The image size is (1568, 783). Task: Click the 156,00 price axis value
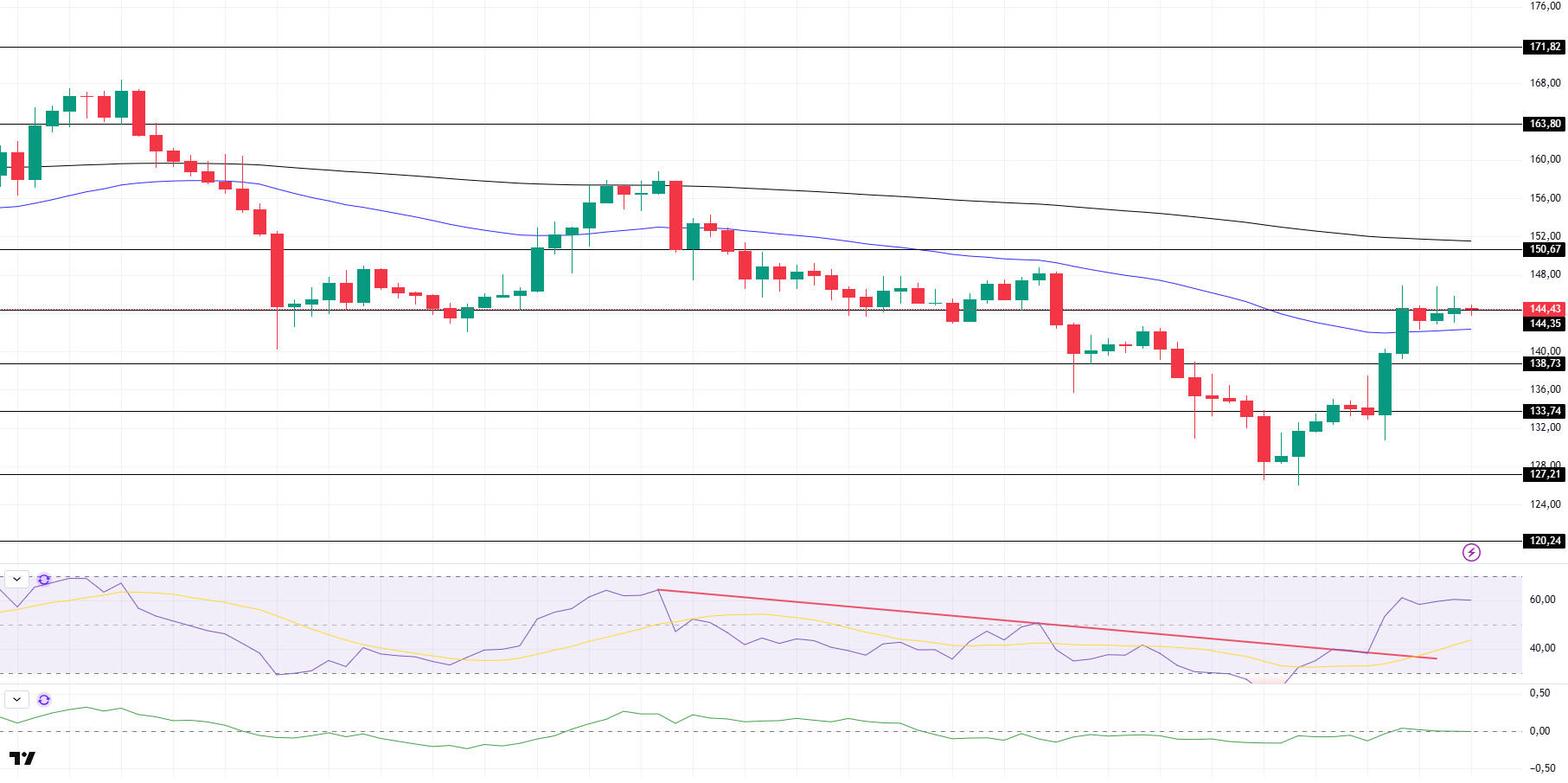click(1545, 198)
